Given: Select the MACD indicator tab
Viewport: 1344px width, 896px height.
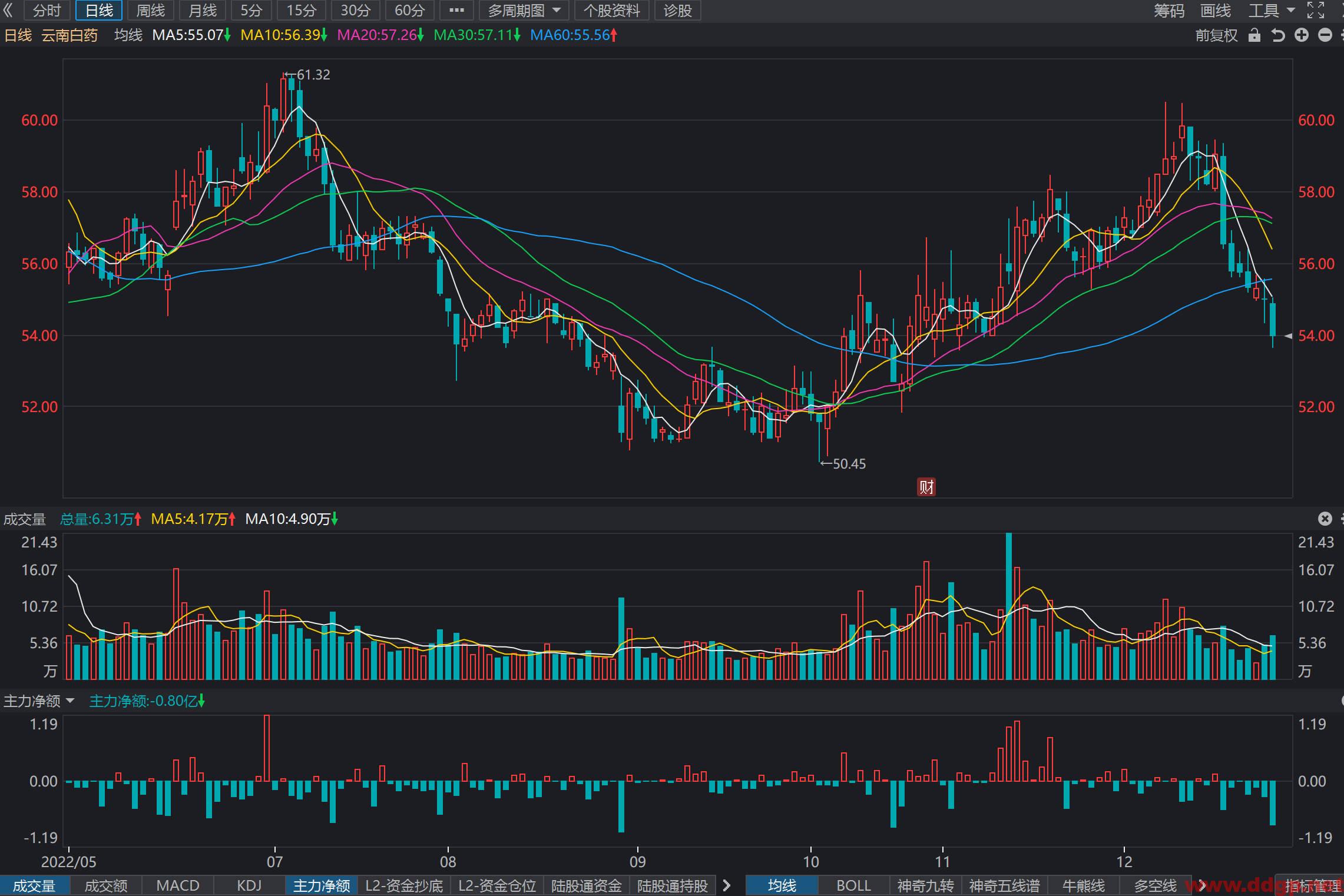Looking at the screenshot, I should click(178, 885).
